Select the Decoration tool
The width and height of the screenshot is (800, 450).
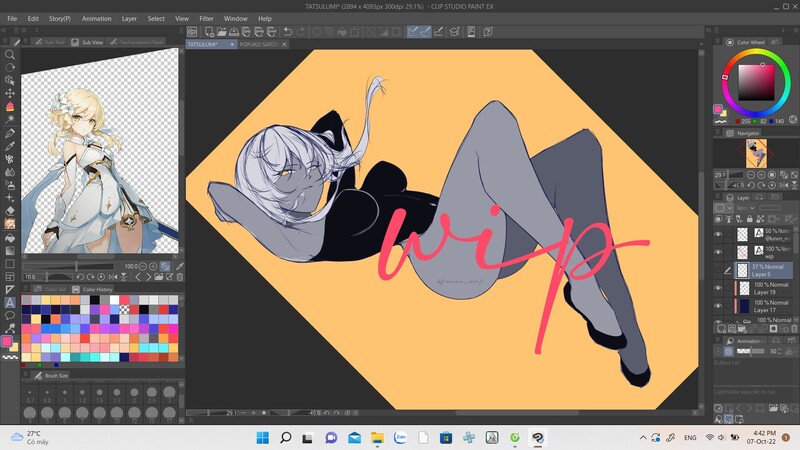tap(10, 198)
